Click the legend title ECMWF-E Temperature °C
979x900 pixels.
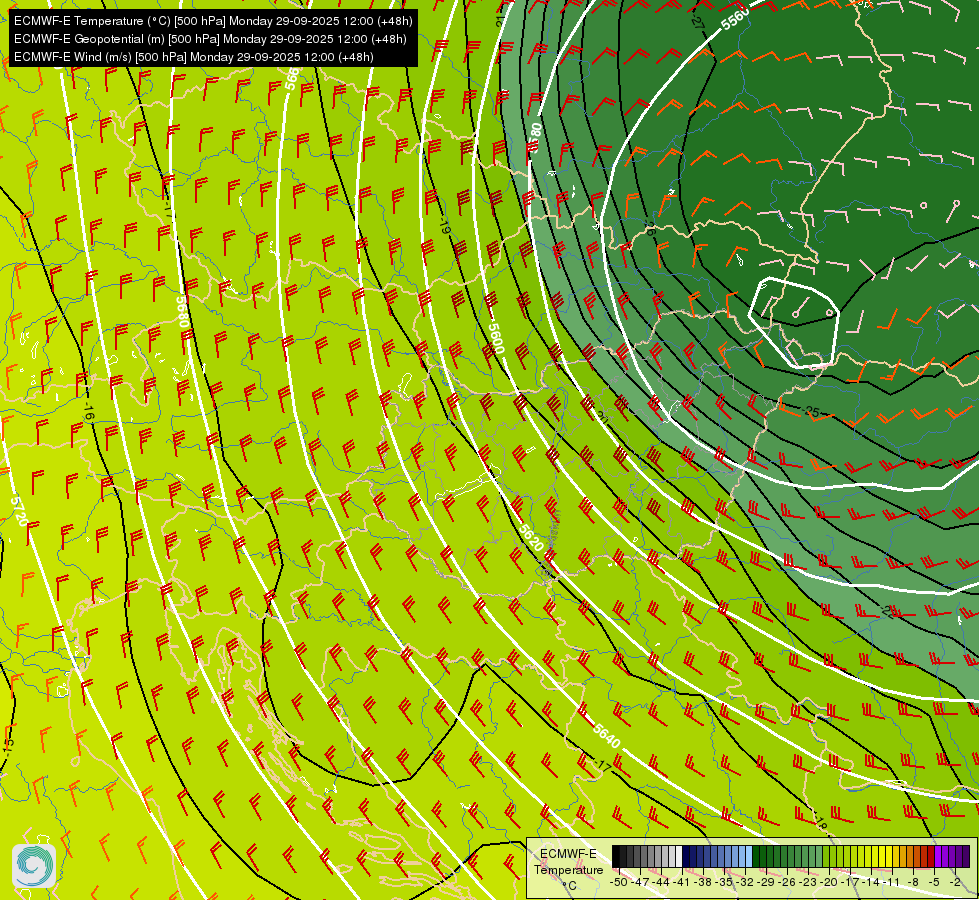pos(568,869)
